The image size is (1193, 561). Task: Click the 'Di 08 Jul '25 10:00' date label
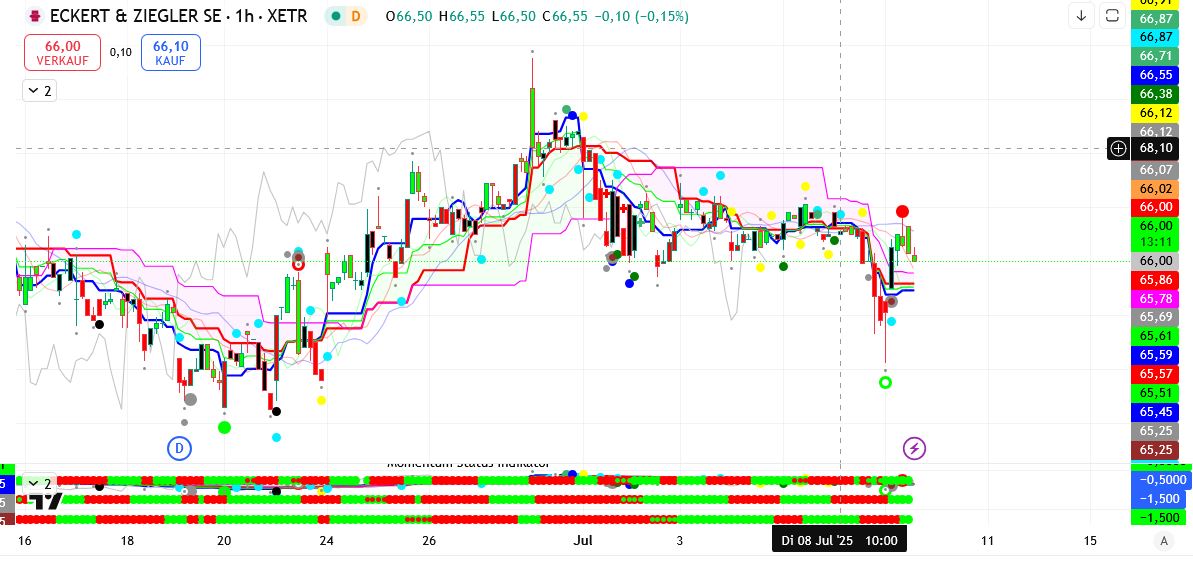(x=839, y=541)
